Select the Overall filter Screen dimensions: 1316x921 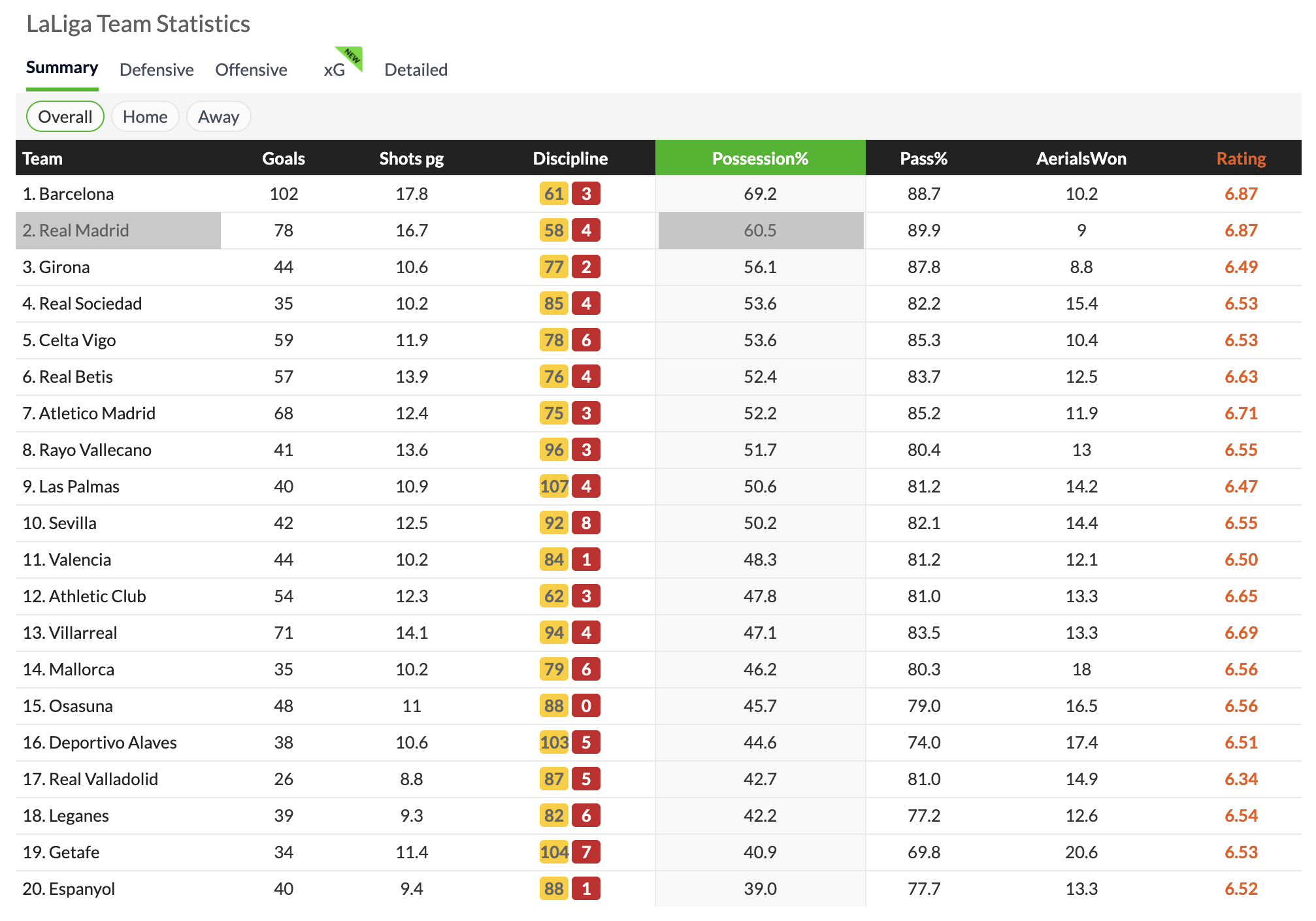click(x=65, y=116)
